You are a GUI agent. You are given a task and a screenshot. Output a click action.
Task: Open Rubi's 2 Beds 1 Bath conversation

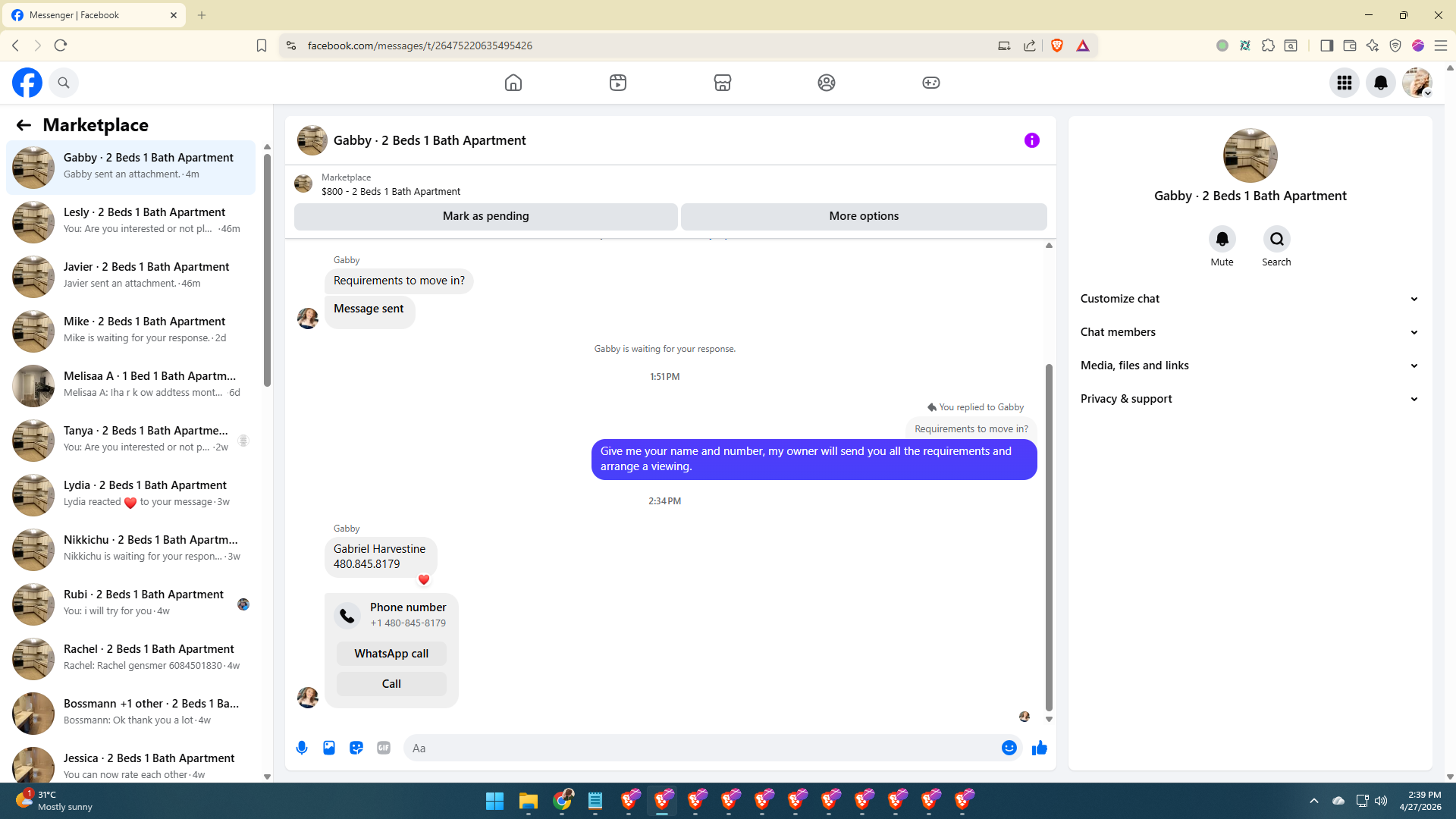coord(130,604)
